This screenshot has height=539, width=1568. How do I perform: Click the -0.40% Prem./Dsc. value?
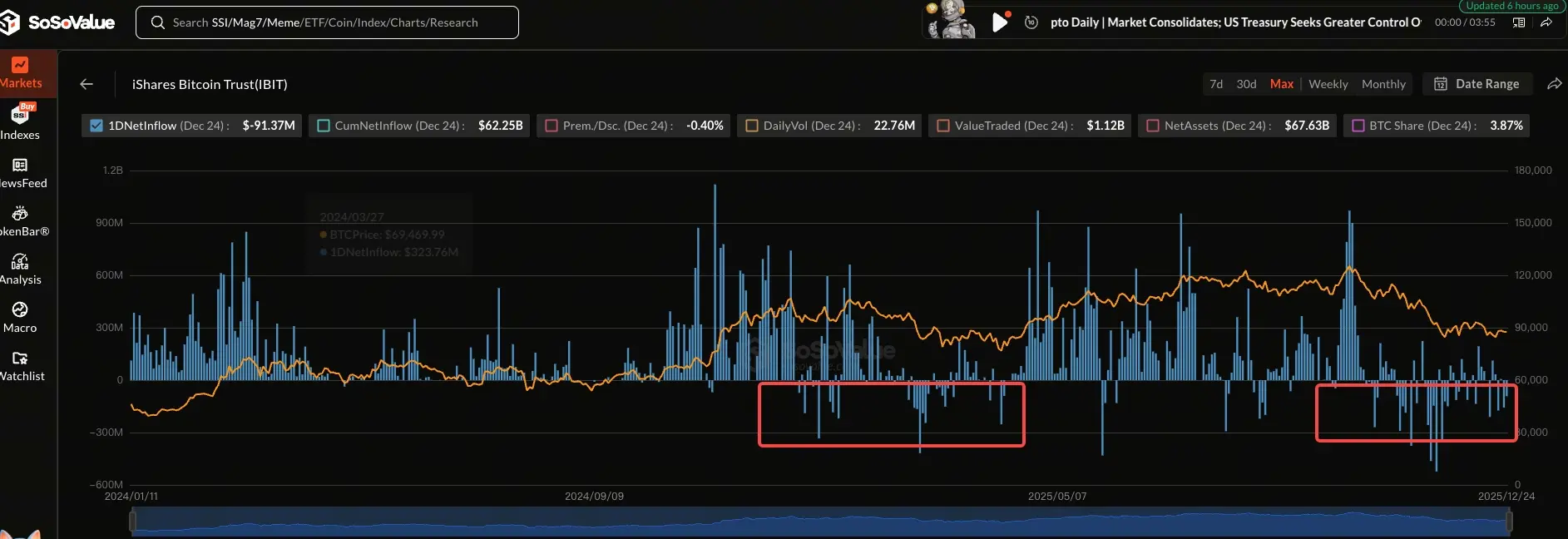(x=705, y=126)
